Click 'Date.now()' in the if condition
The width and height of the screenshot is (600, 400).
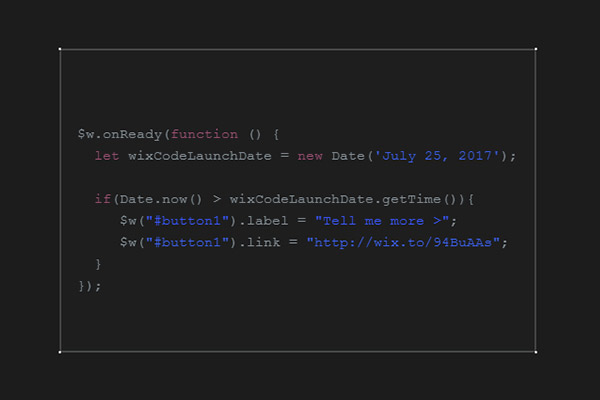click(x=161, y=199)
